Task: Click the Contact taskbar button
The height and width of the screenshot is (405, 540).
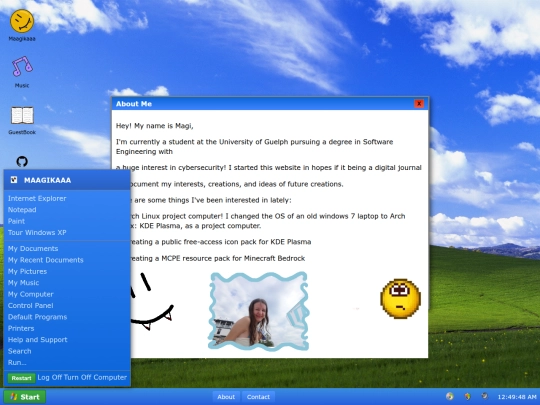Action: 258,397
